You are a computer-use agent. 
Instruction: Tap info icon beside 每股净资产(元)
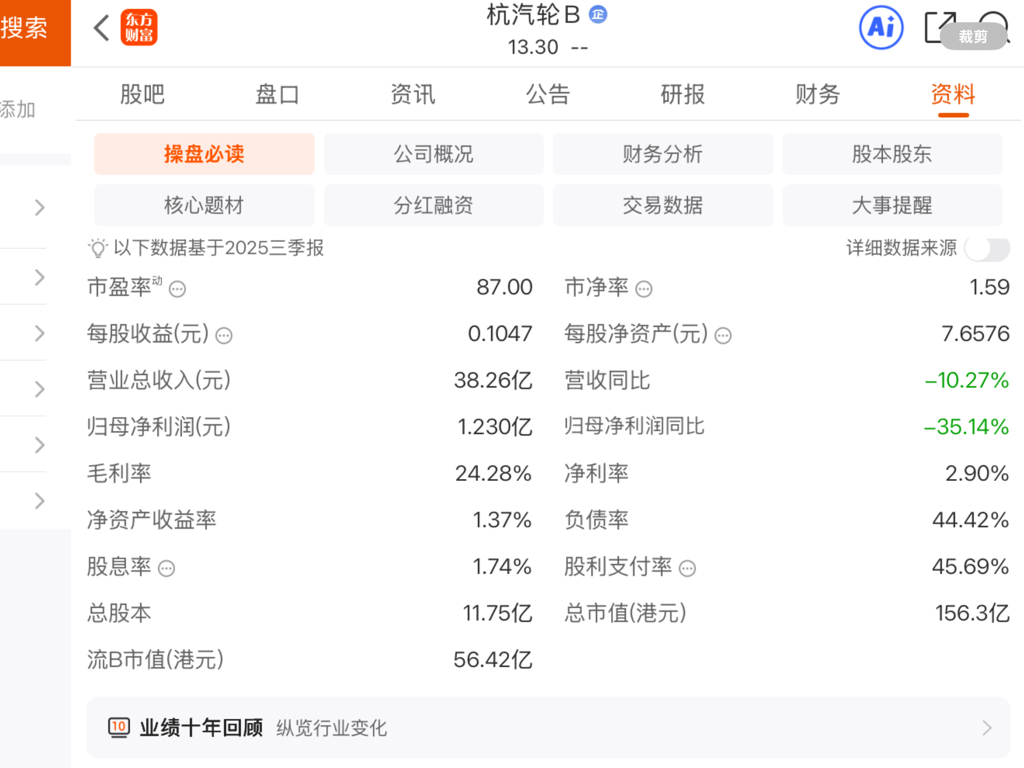pos(723,336)
